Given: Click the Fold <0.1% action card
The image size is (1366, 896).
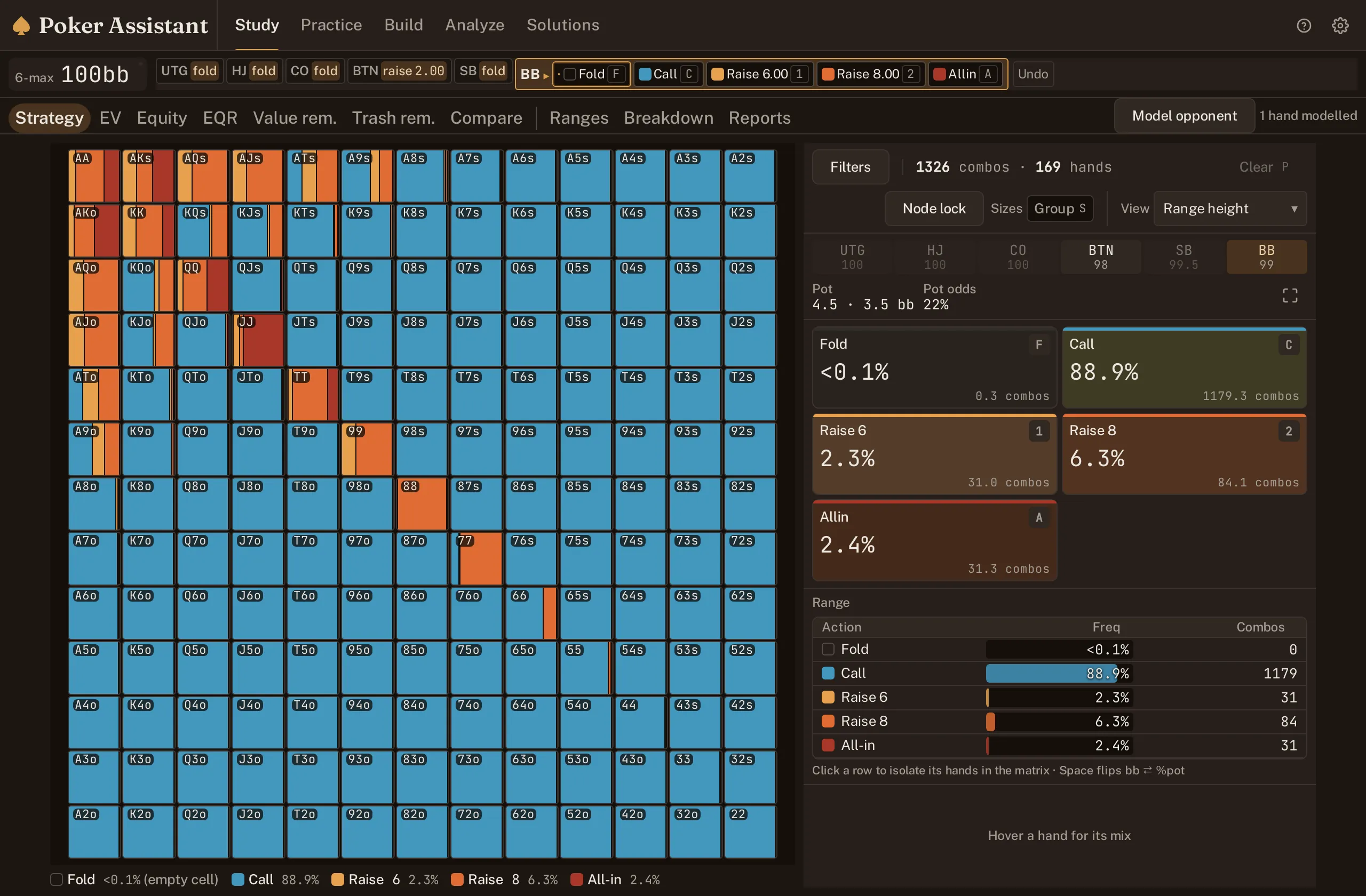Looking at the screenshot, I should [934, 367].
